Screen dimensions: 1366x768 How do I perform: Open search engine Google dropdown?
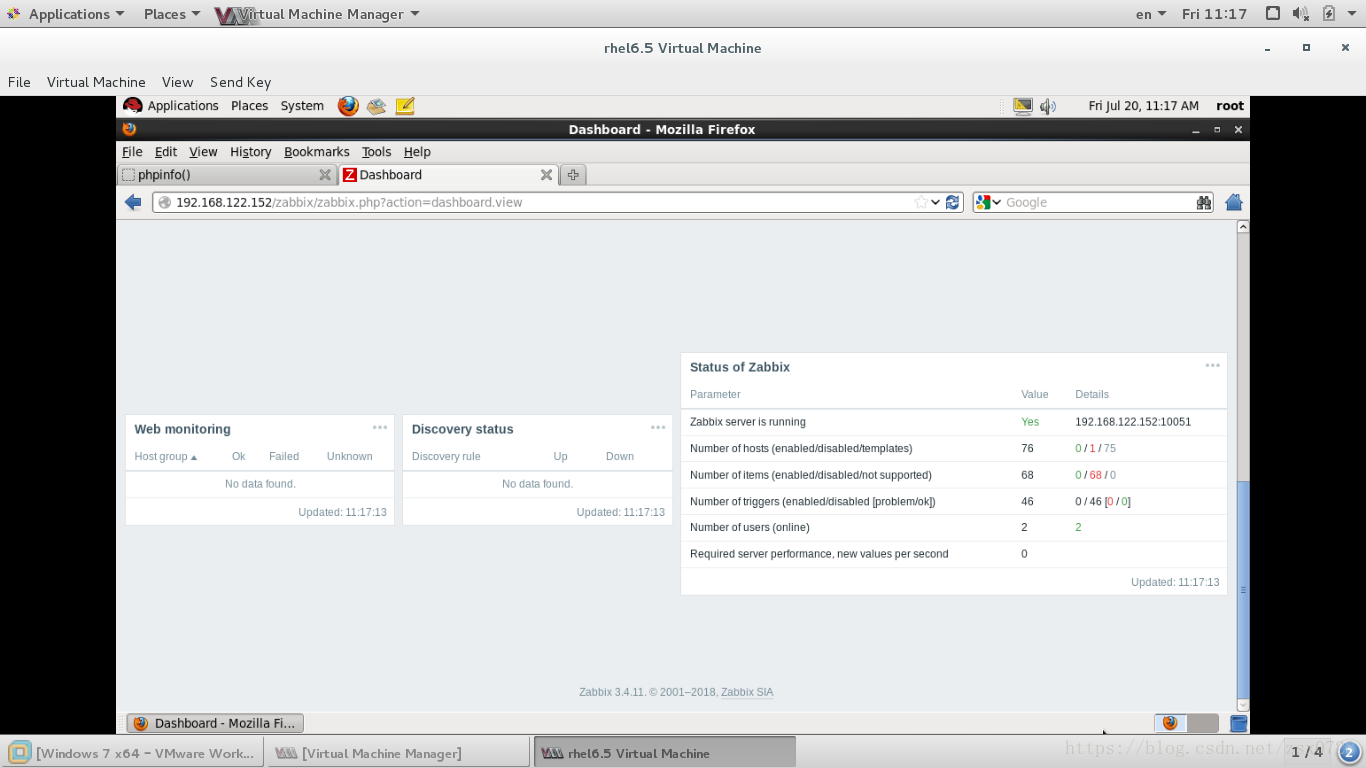(988, 202)
